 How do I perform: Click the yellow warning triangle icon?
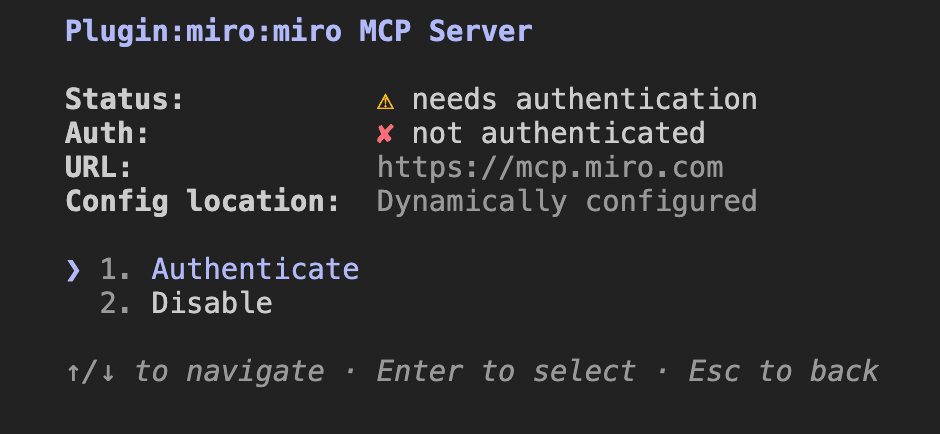[x=385, y=102]
